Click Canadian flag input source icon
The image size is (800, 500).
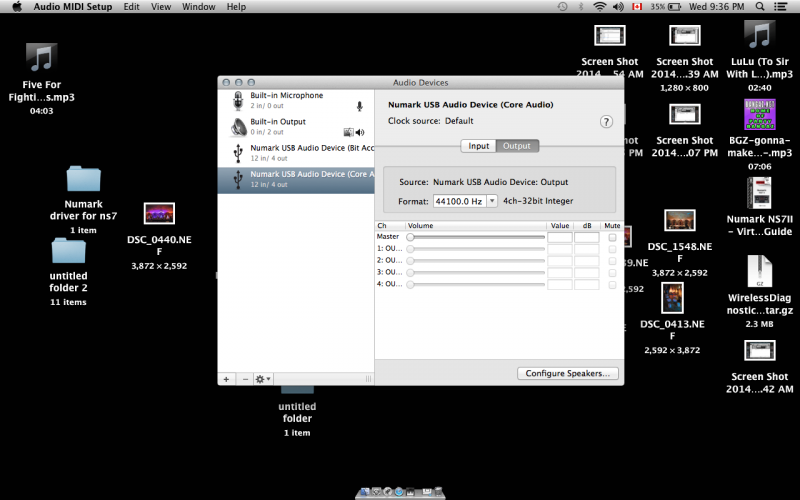coord(637,7)
